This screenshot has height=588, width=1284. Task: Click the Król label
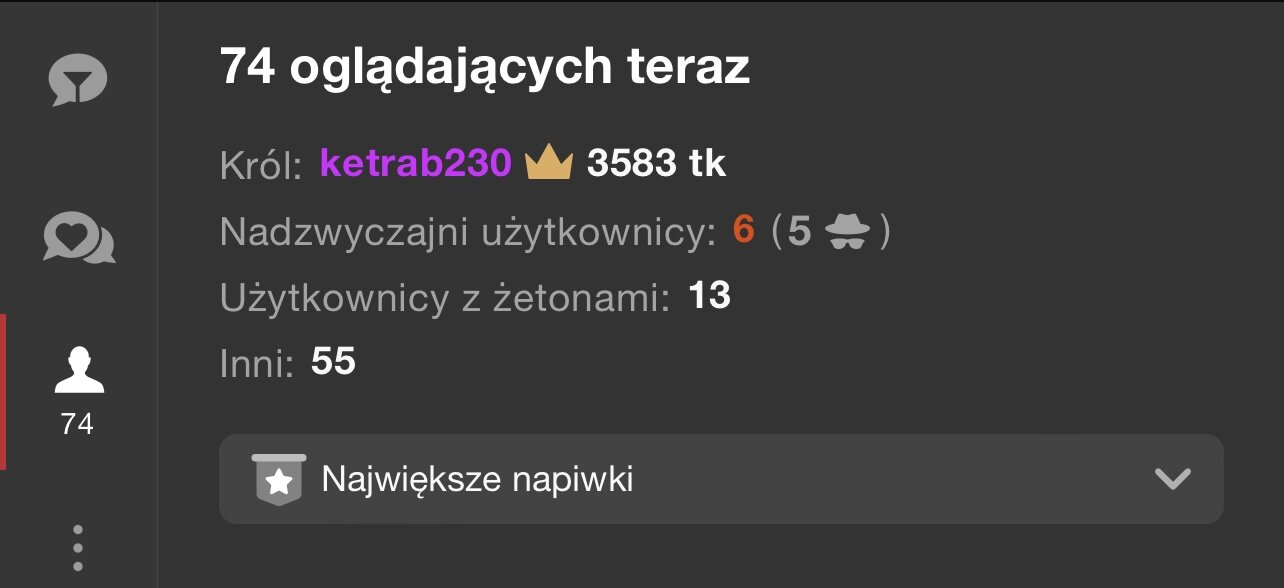click(x=261, y=165)
